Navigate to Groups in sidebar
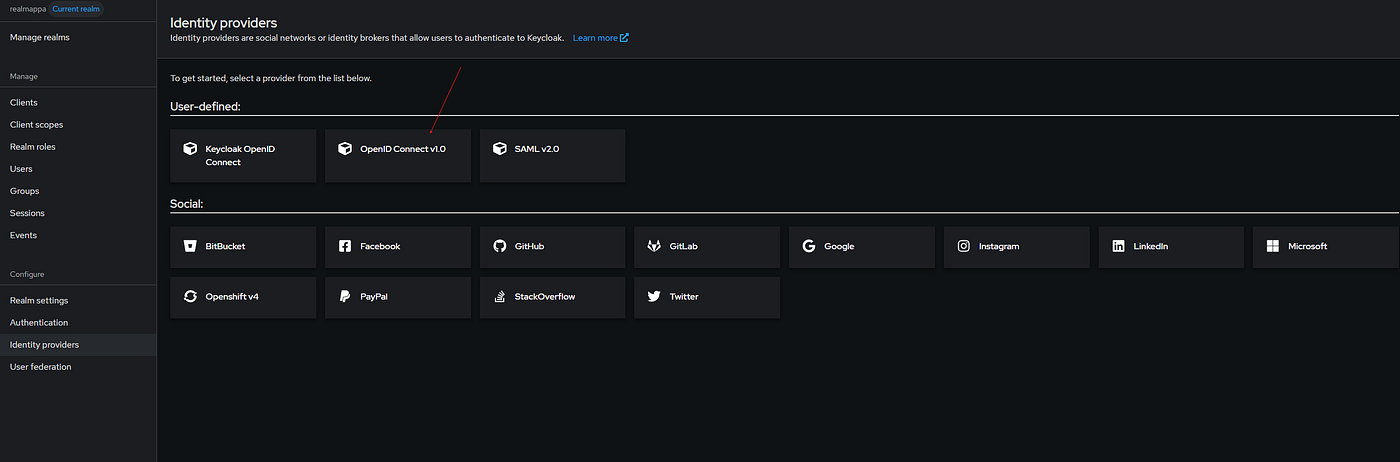1400x462 pixels. pyautogui.click(x=78, y=191)
